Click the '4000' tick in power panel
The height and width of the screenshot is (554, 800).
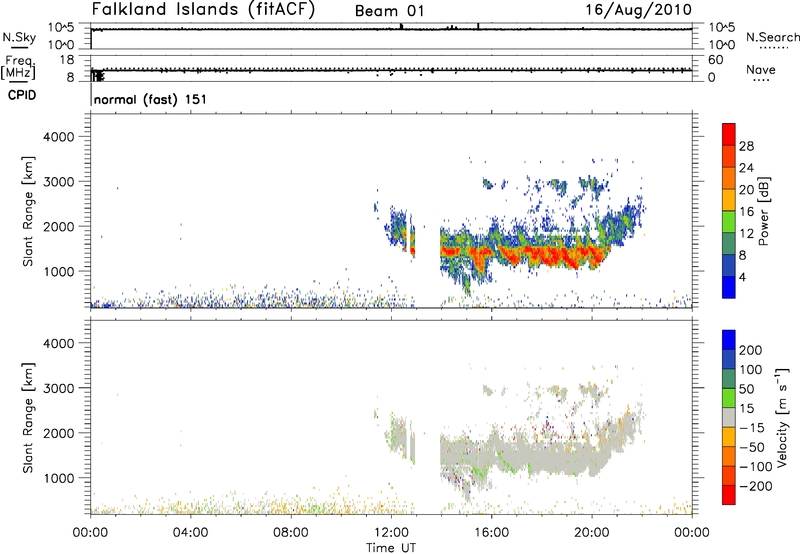(58, 137)
